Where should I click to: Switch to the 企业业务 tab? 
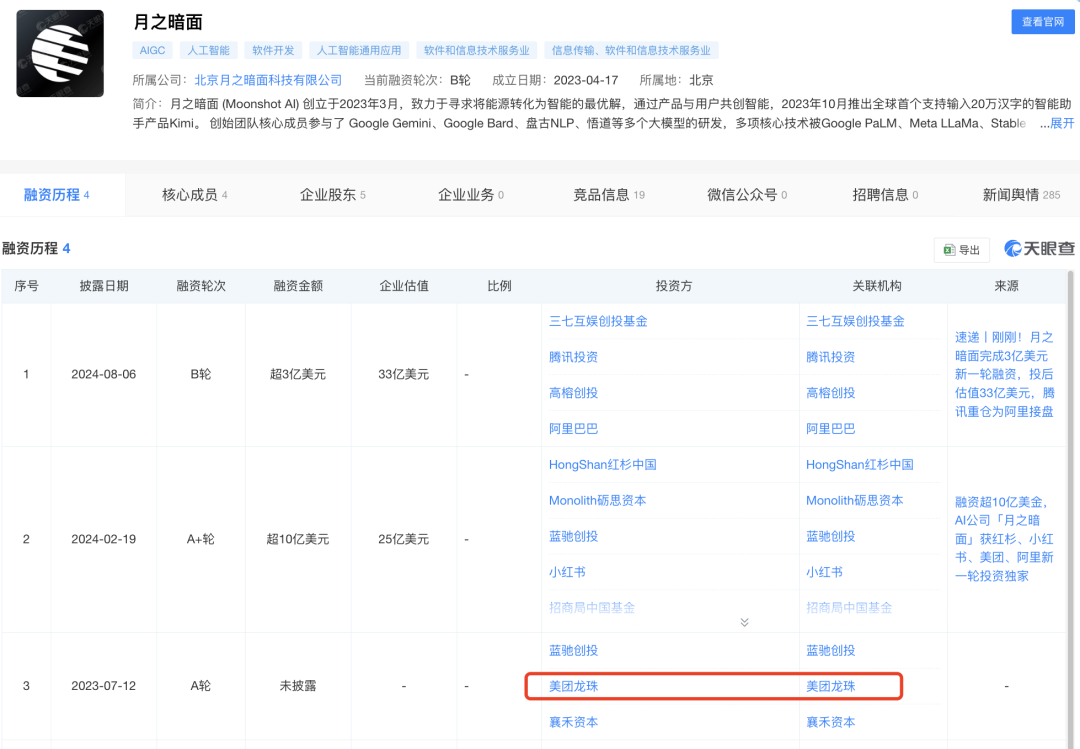[471, 195]
